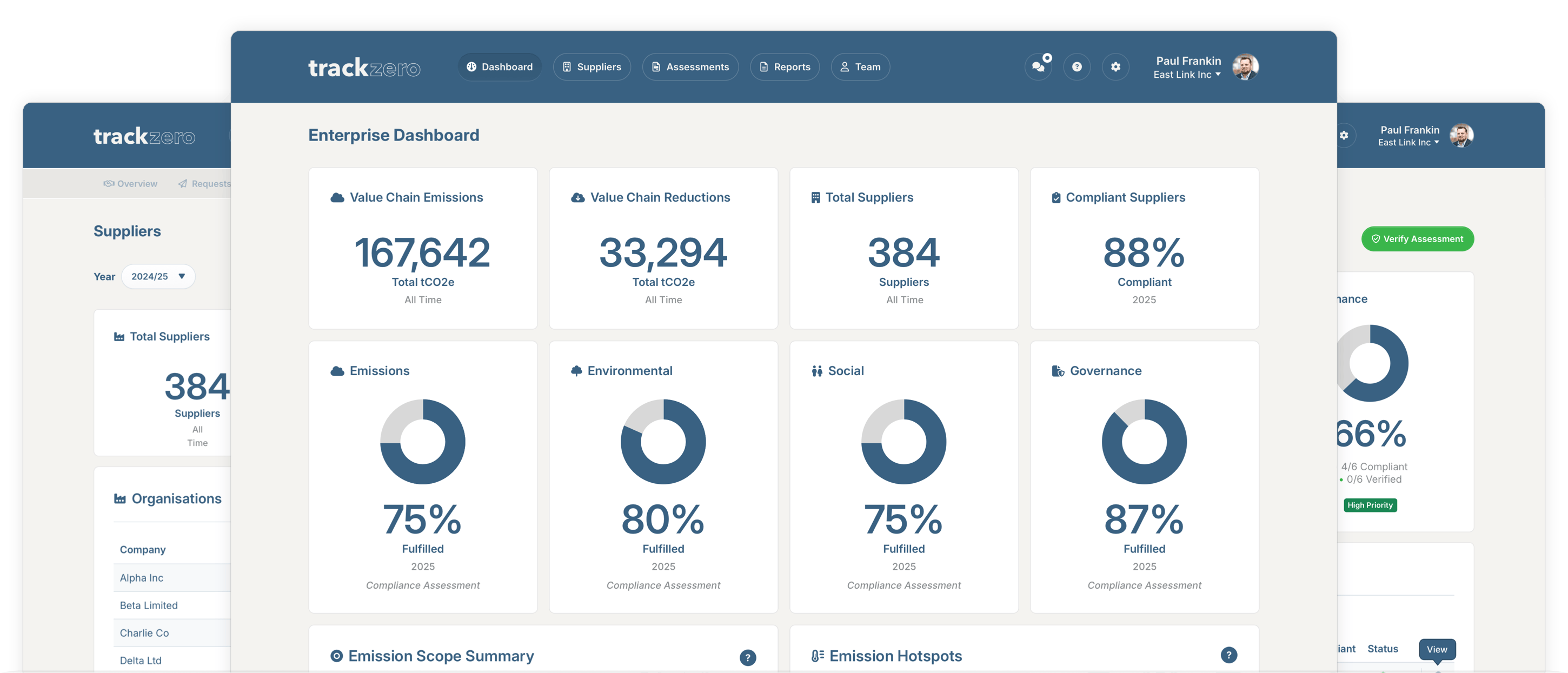Expand the East Link Inc account dropdown
The width and height of the screenshot is (1568, 673).
1186,75
